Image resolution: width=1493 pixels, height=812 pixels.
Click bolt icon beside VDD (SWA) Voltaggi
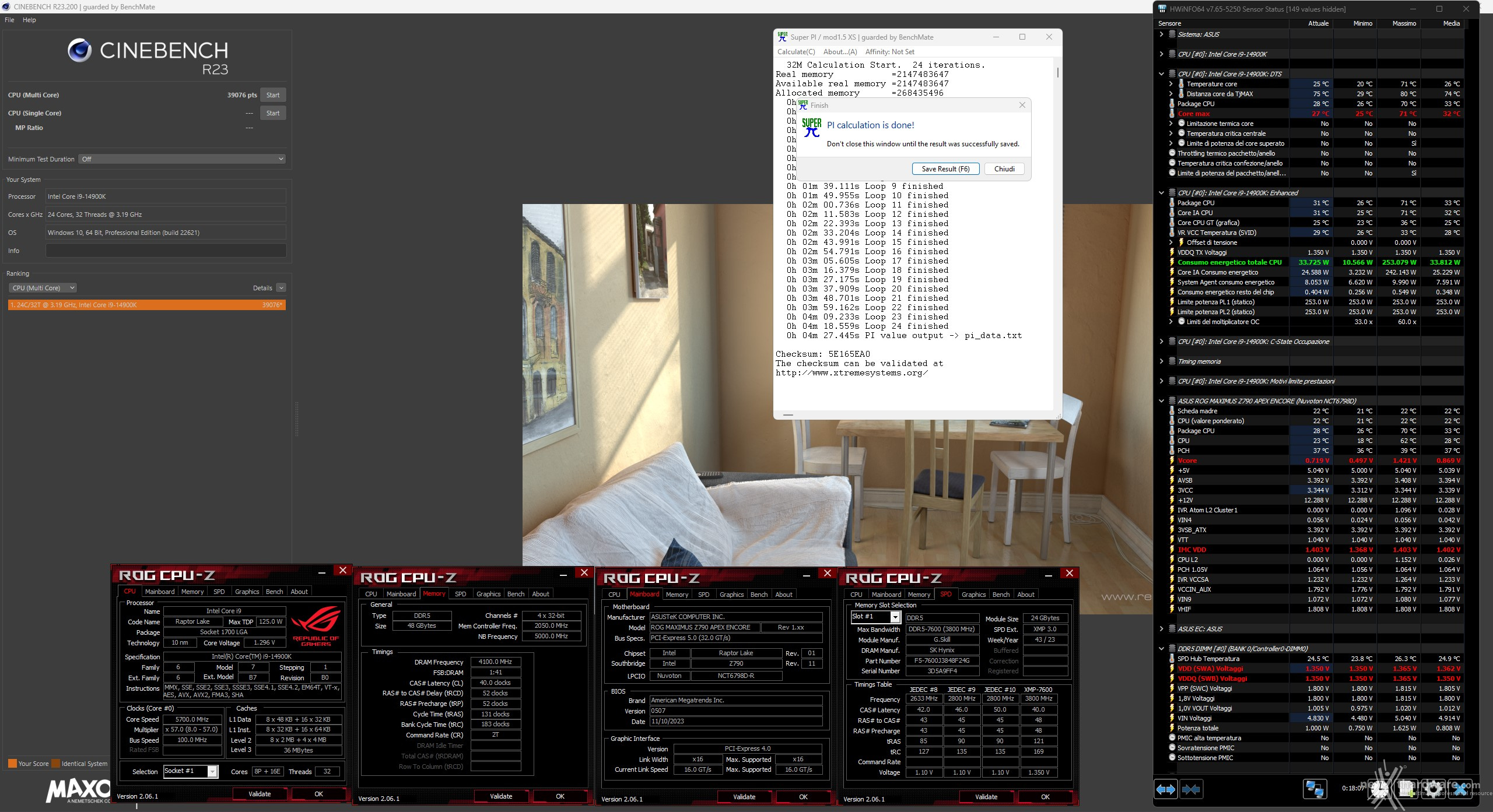[1172, 669]
